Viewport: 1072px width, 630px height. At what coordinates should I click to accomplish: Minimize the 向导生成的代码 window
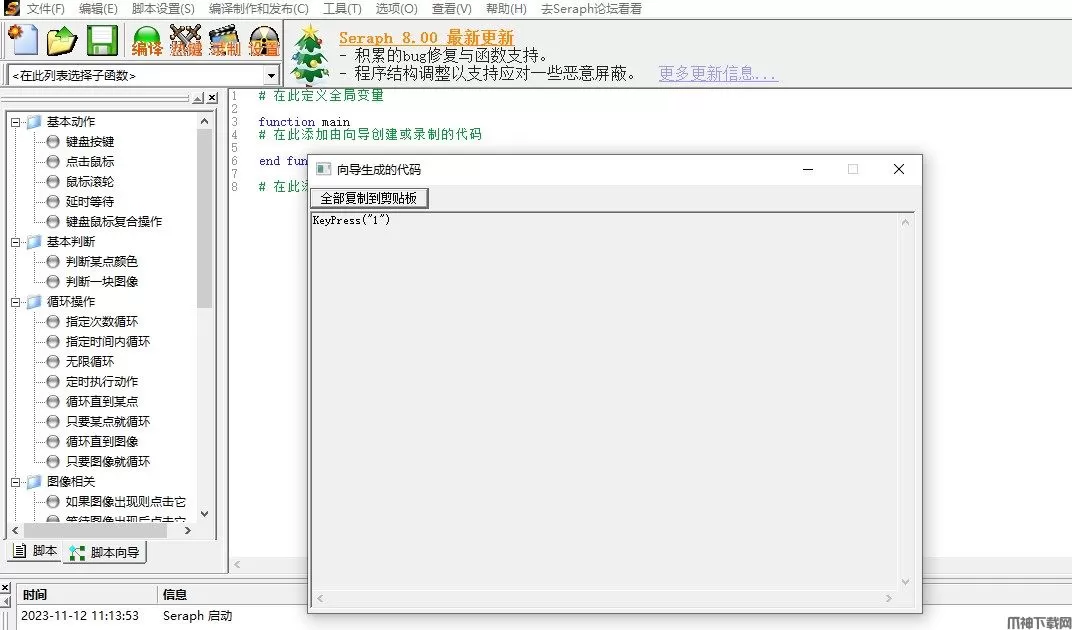[808, 169]
